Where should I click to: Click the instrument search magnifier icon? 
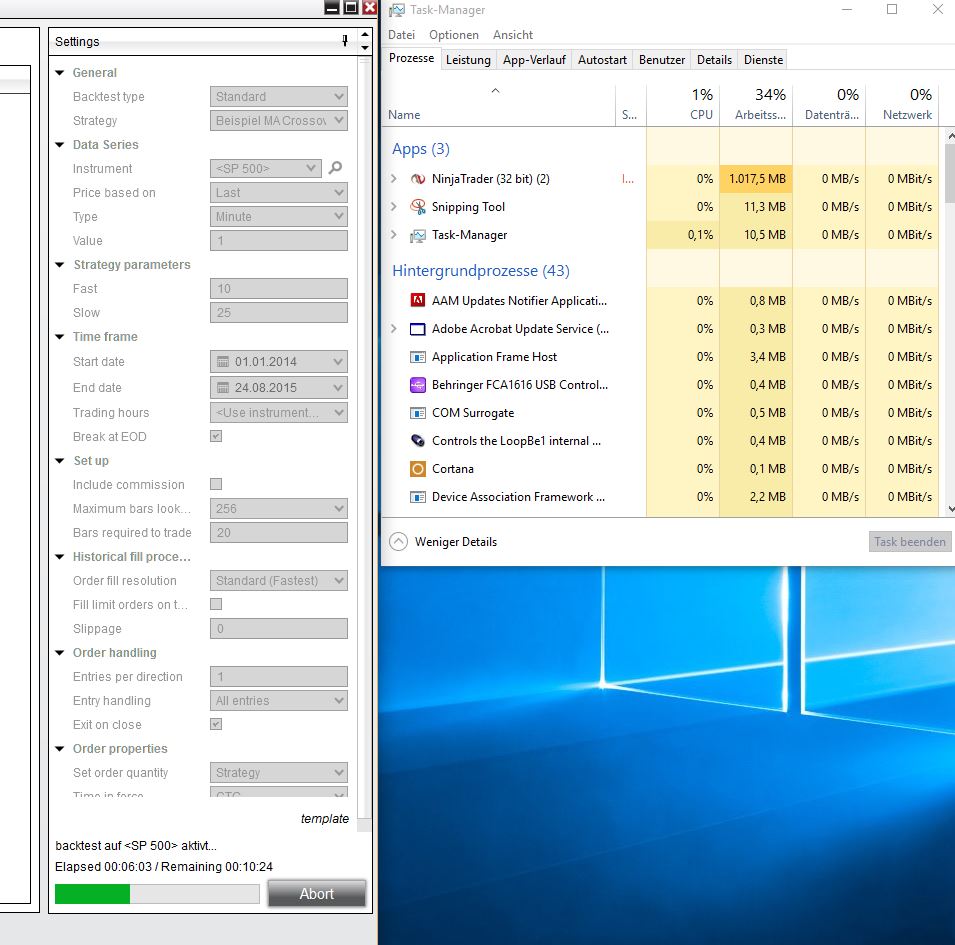[x=335, y=168]
